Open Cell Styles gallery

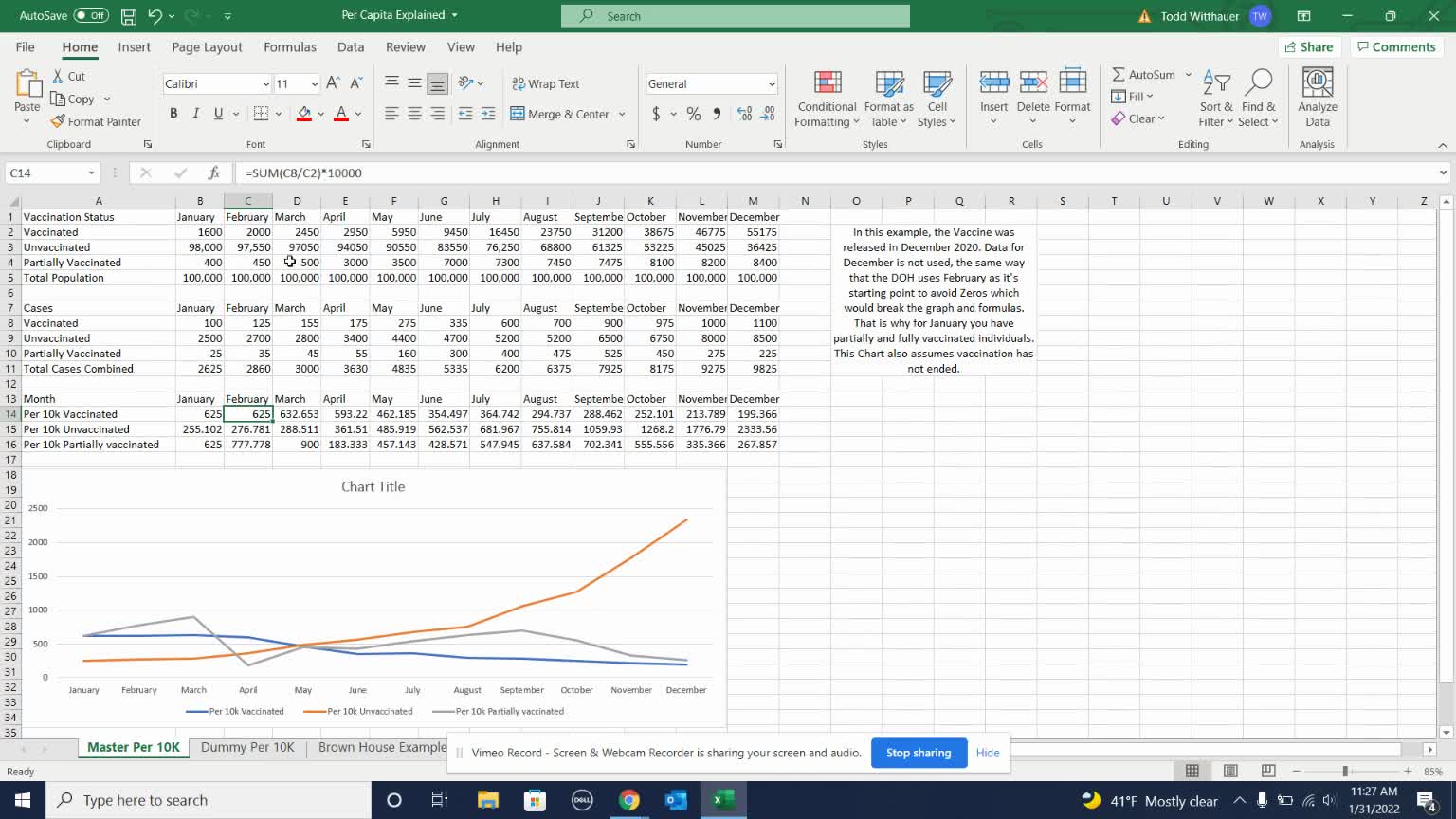937,99
